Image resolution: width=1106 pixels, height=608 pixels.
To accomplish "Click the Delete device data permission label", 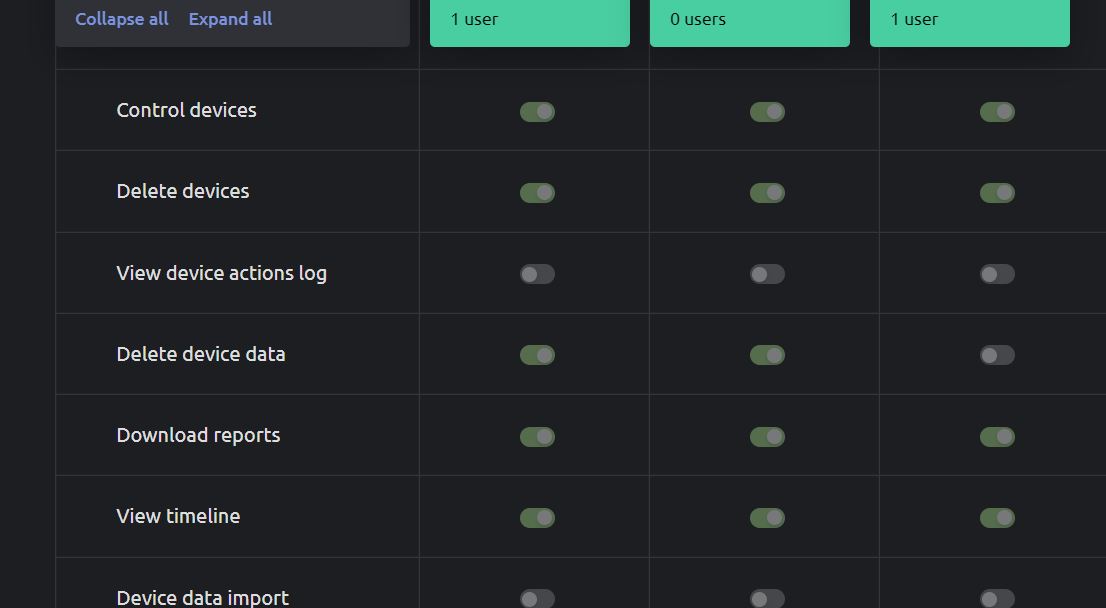I will click(201, 354).
